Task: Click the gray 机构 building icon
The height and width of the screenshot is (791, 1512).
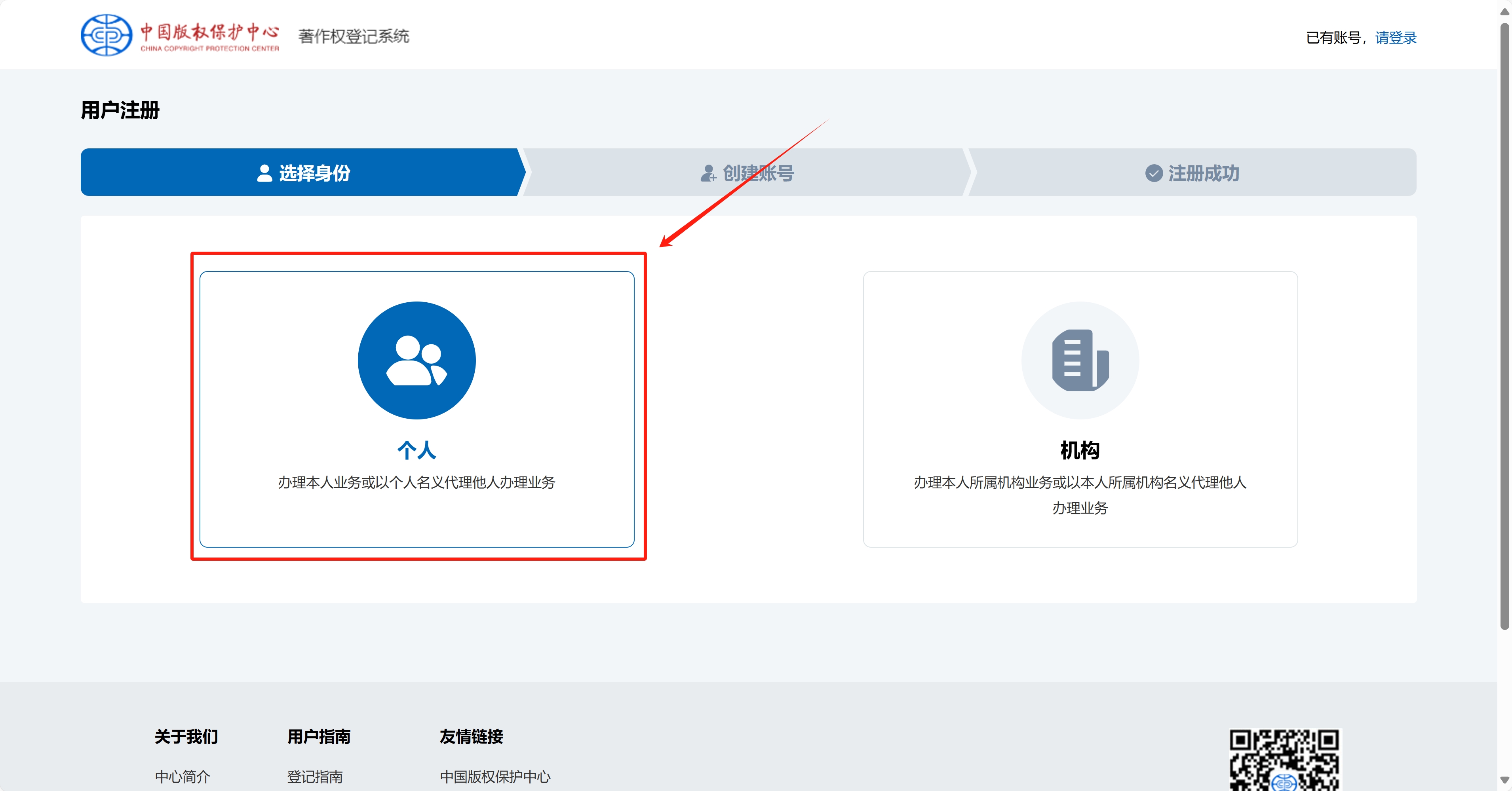Action: coord(1080,360)
